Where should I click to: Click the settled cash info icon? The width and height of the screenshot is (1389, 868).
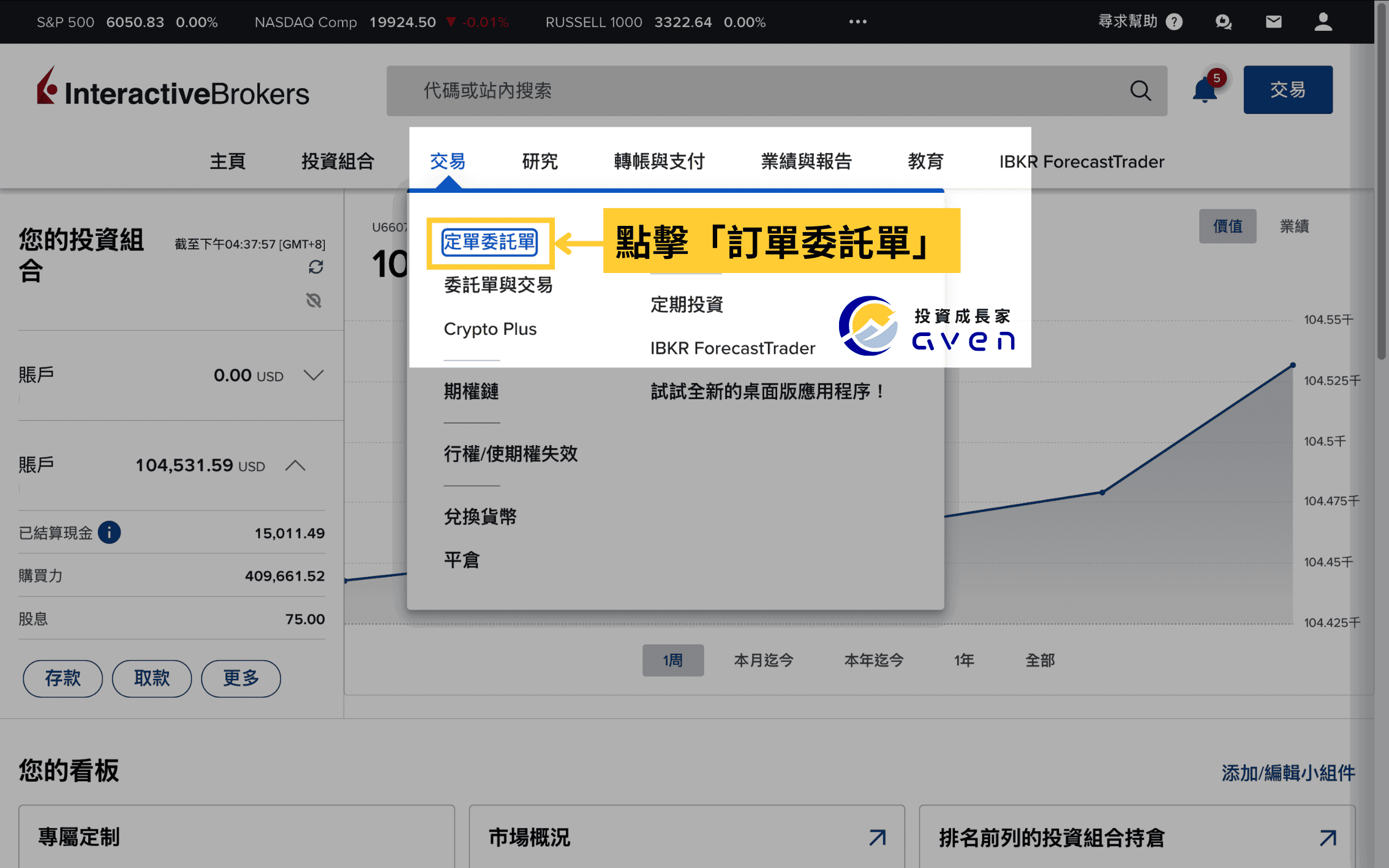click(109, 532)
